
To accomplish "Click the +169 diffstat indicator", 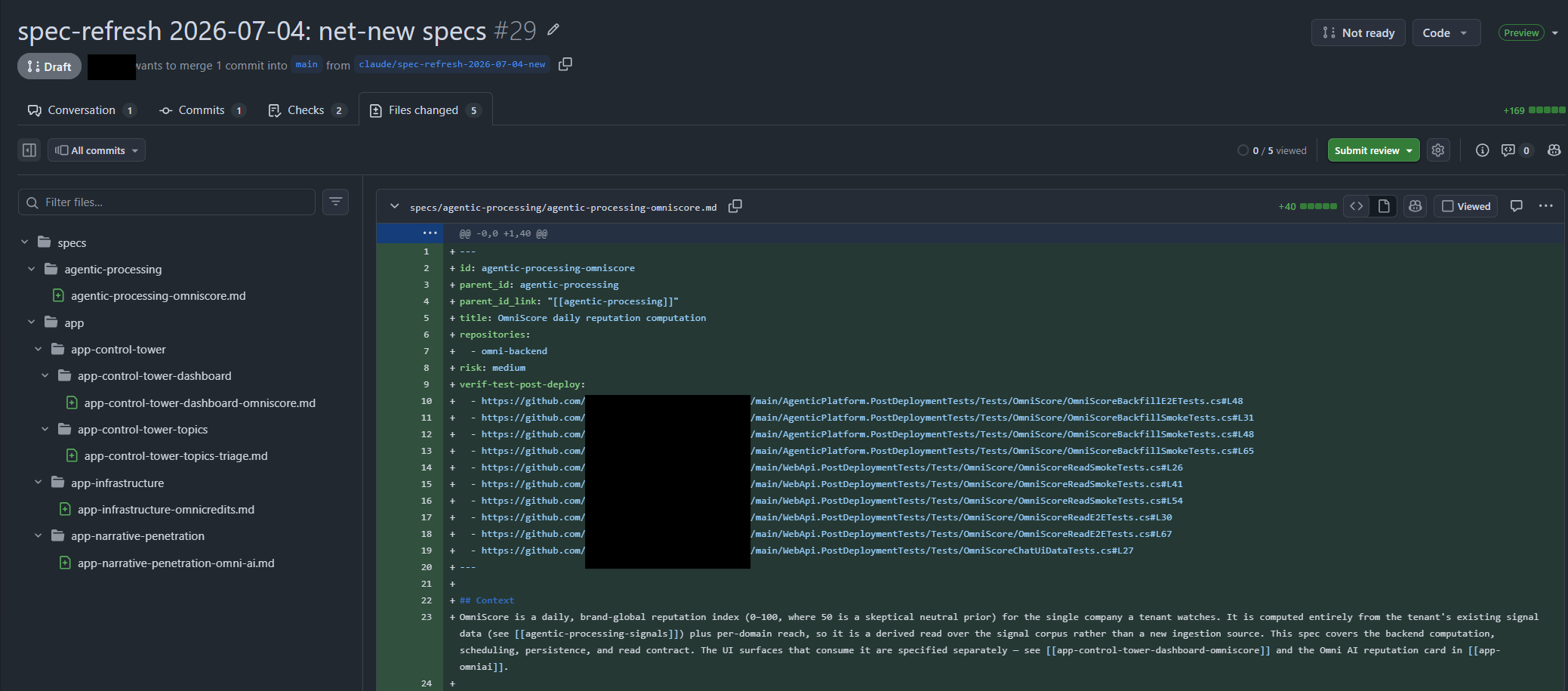I will [1533, 110].
